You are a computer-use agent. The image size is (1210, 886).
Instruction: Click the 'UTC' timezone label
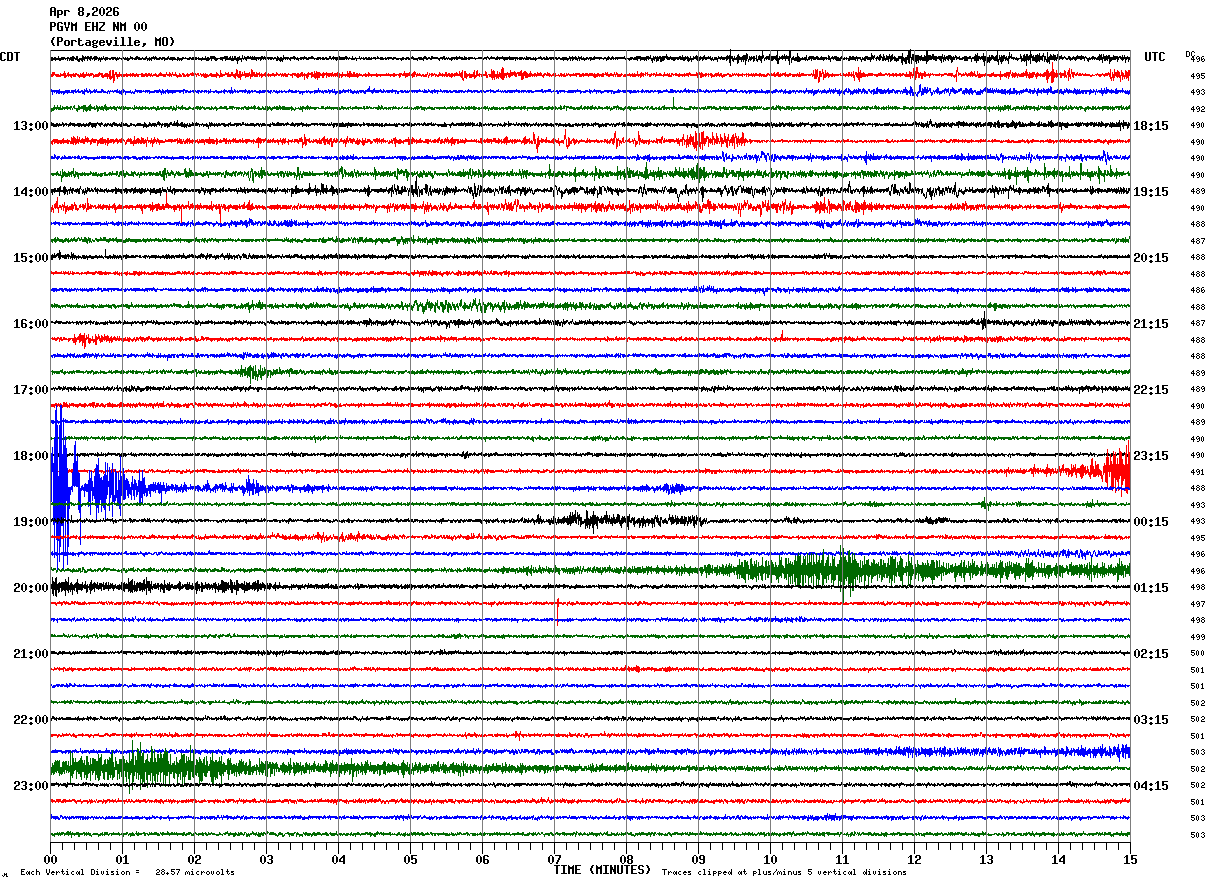tap(1155, 57)
